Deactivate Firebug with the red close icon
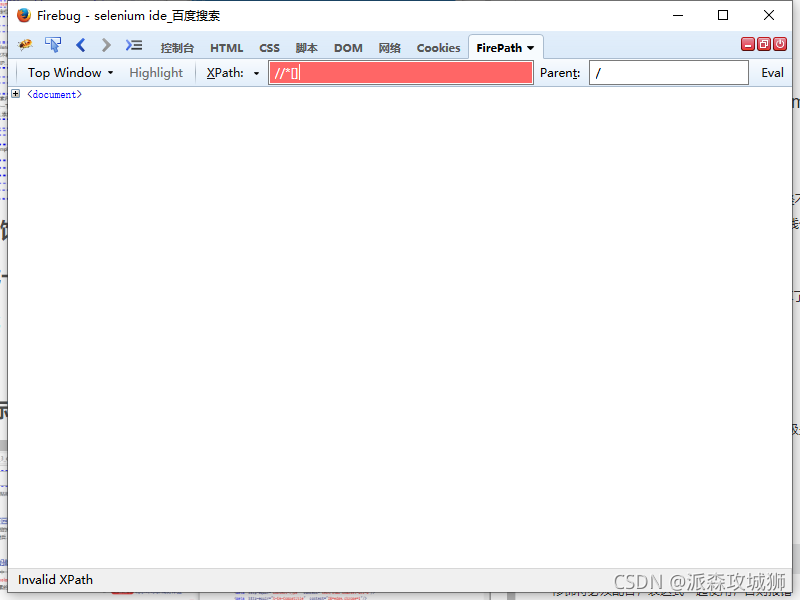This screenshot has height=600, width=800. [780, 44]
